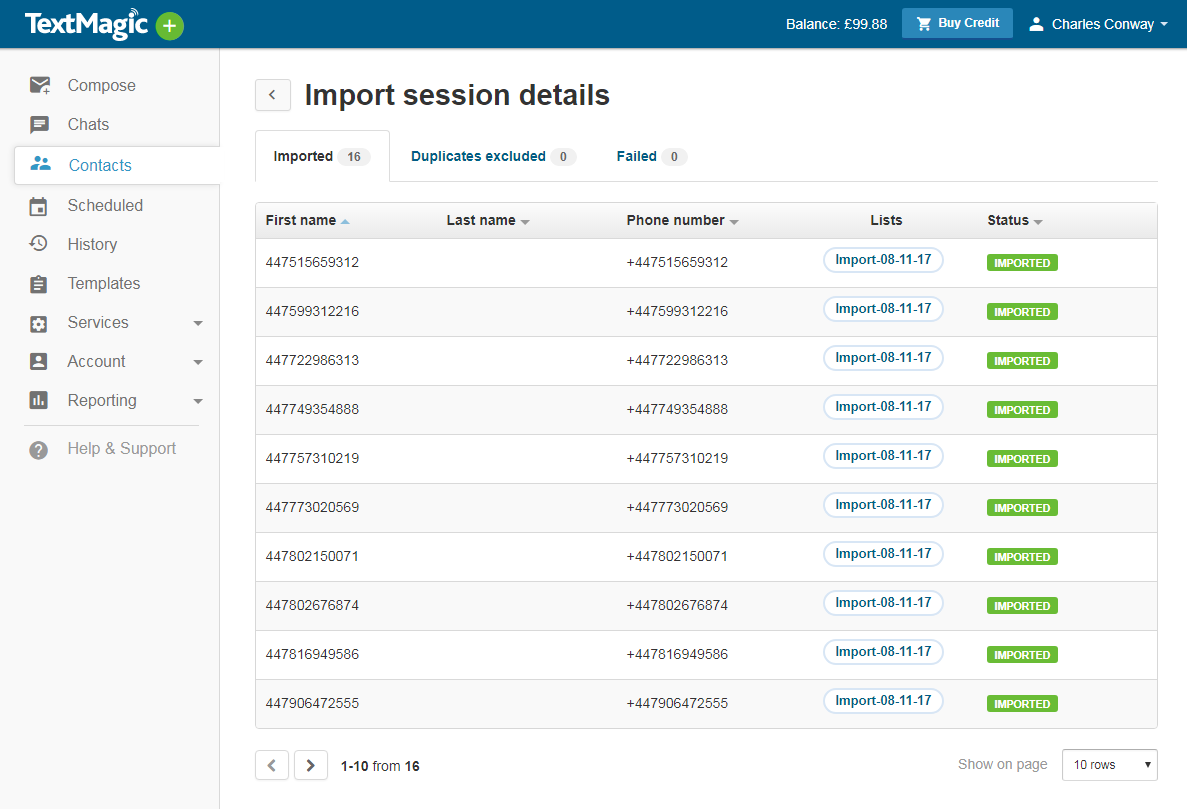Open Import-08-11-17 list for 447757310219

(x=883, y=456)
